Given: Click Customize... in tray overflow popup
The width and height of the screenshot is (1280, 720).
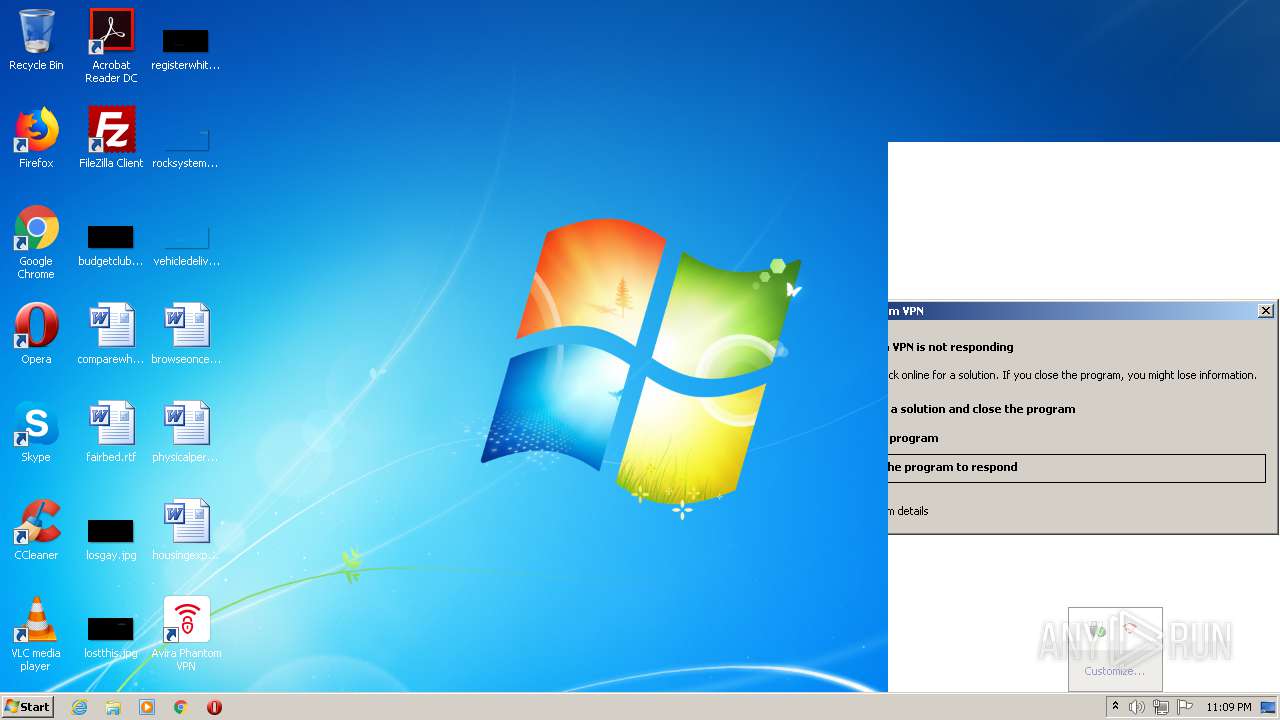Looking at the screenshot, I should point(1115,671).
